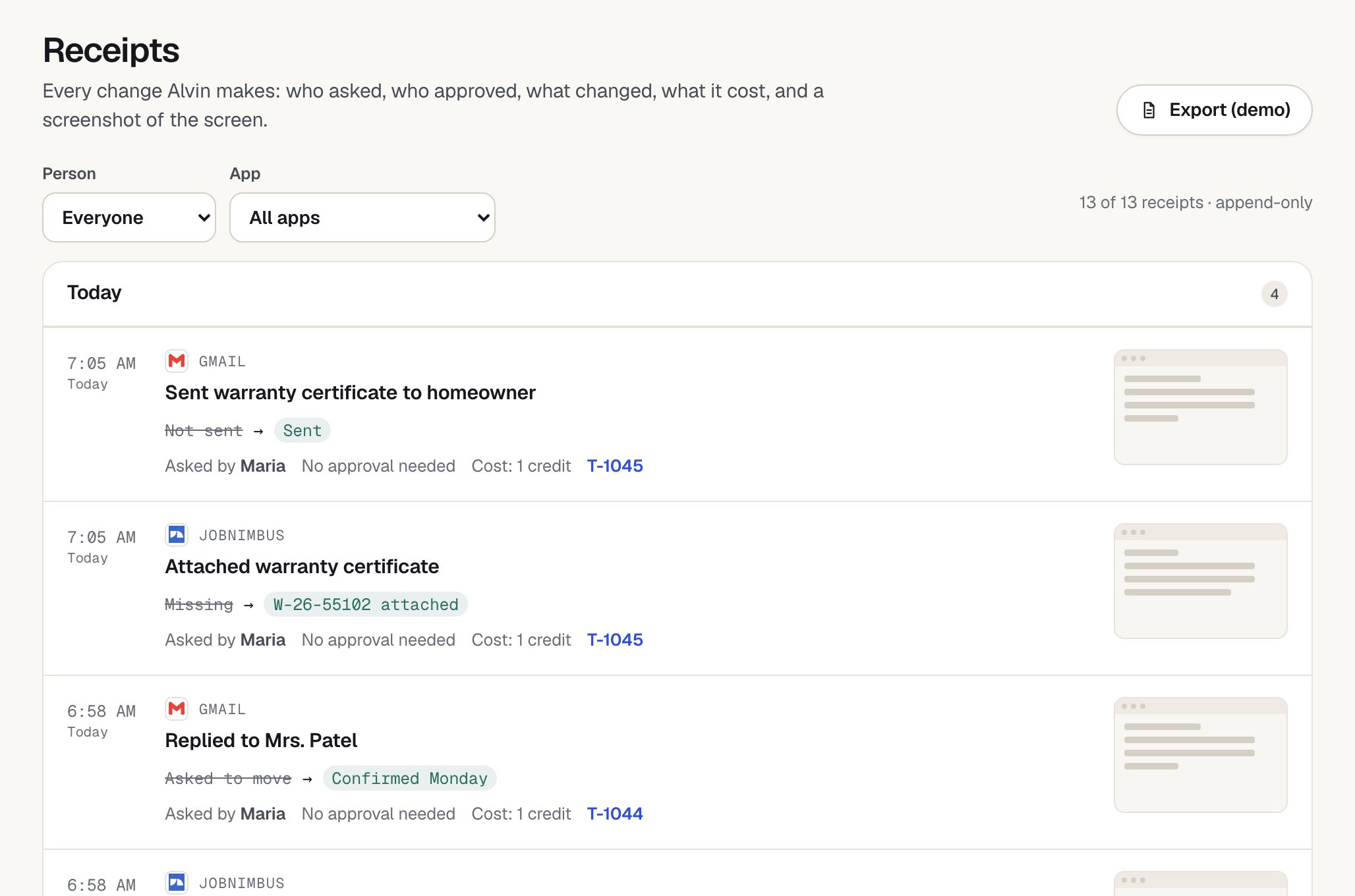This screenshot has width=1355, height=896.
Task: Collapse the Today receipts section header
Action: (677, 294)
